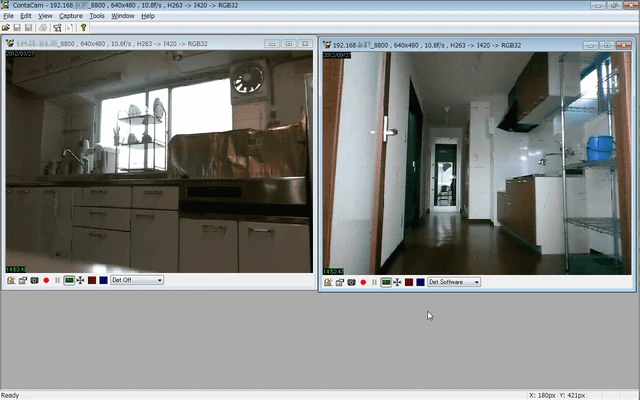The height and width of the screenshot is (400, 640).
Task: Click the yellow Help question mark icon
Action: (x=84, y=27)
